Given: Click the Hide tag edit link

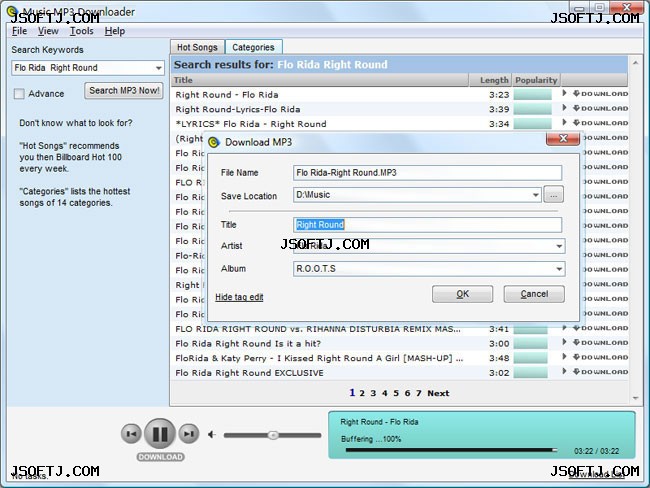Looking at the screenshot, I should 239,297.
